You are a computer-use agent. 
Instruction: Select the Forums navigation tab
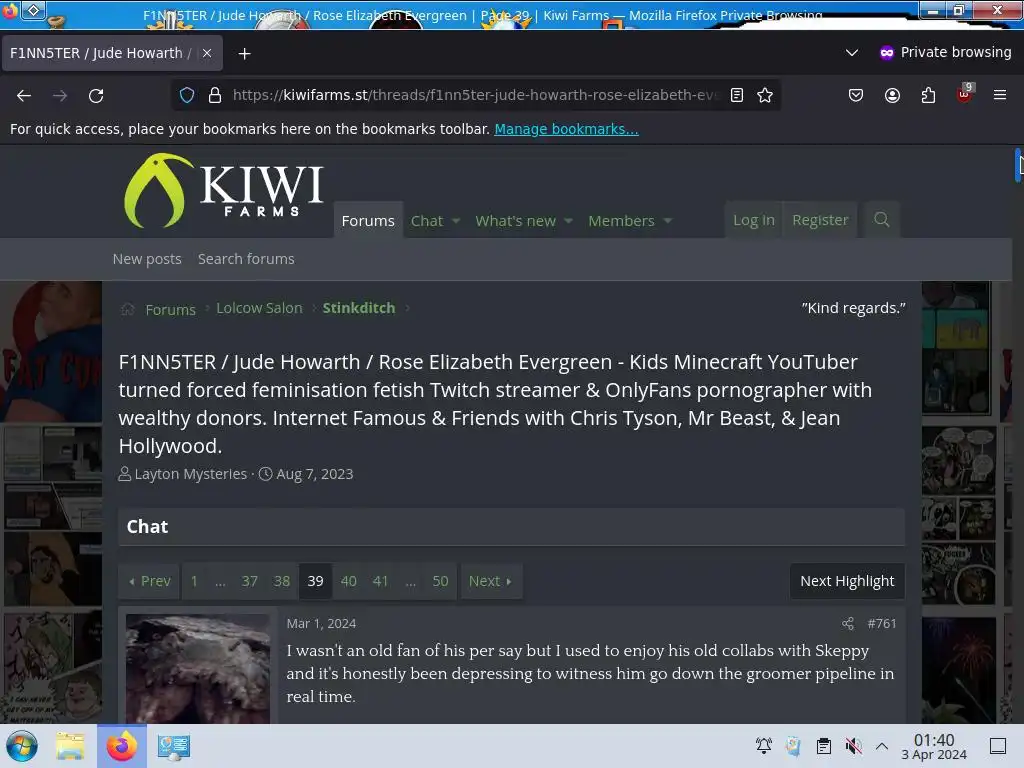tap(368, 221)
